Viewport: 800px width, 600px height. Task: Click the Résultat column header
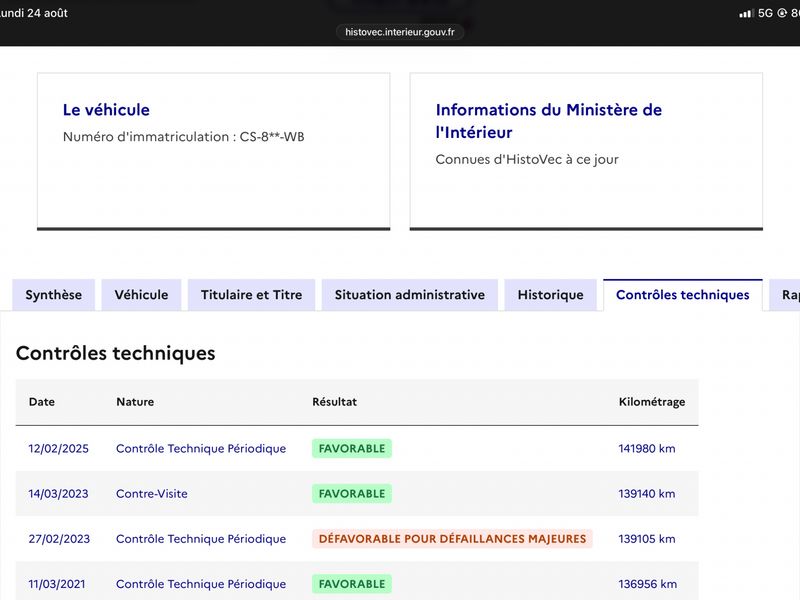point(335,402)
